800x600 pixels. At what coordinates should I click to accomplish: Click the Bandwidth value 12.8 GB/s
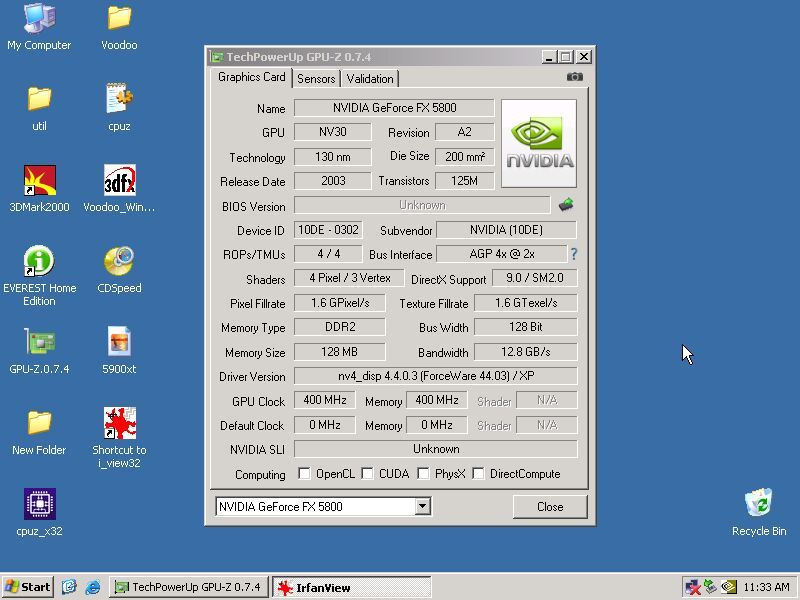coord(526,352)
